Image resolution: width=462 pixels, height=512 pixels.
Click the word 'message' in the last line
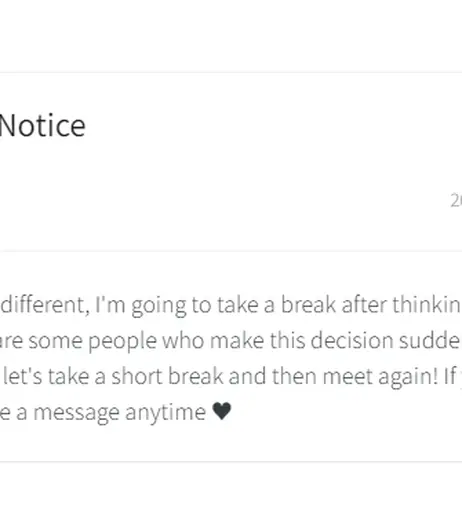click(x=76, y=414)
